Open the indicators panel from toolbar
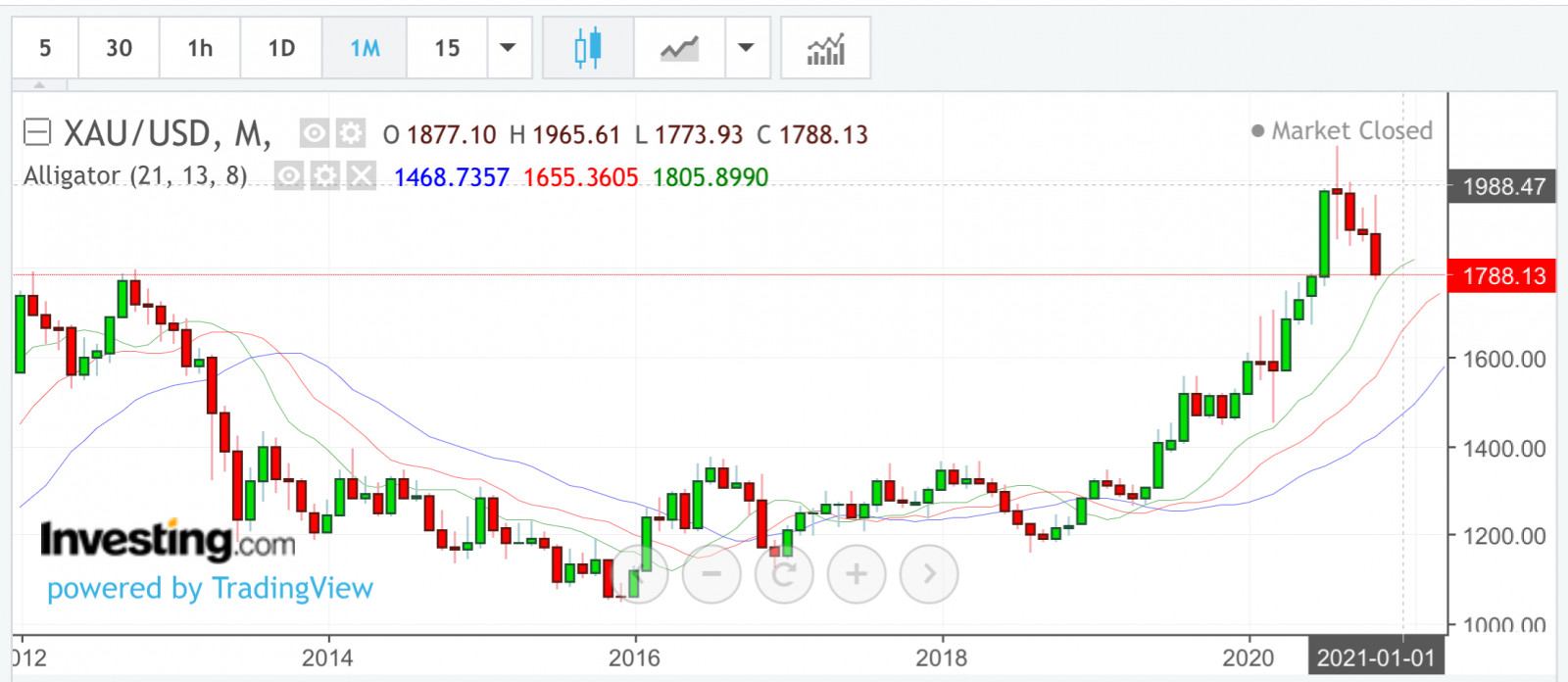The image size is (1568, 682). (x=825, y=48)
